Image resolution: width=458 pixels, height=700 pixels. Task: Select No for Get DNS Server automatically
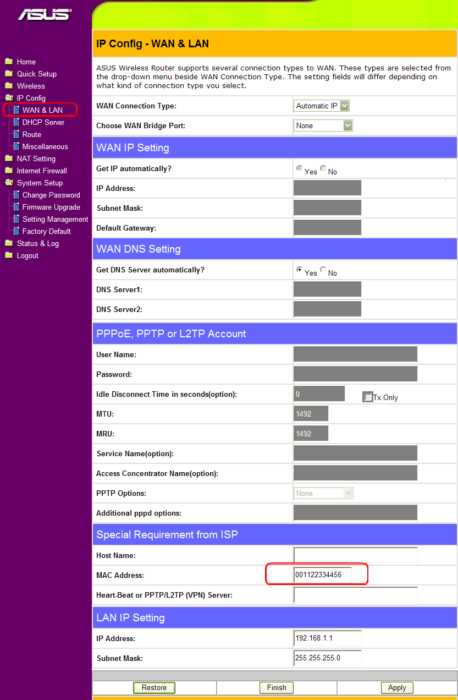pos(323,270)
